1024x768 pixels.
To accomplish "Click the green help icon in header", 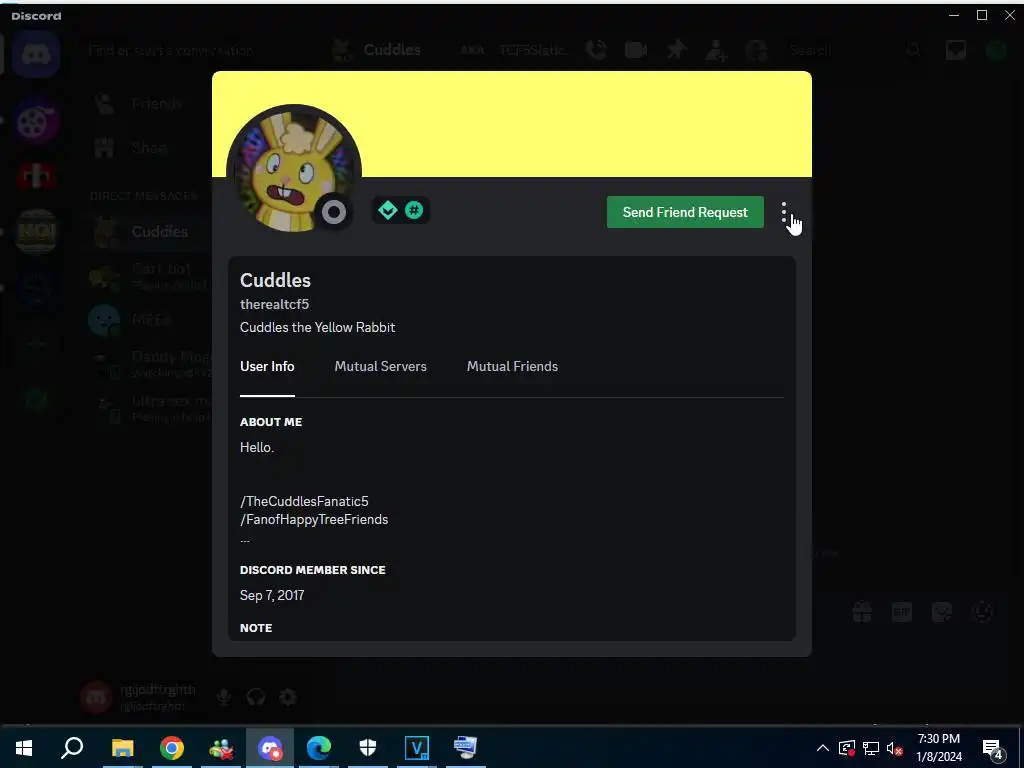I will click(x=996, y=50).
